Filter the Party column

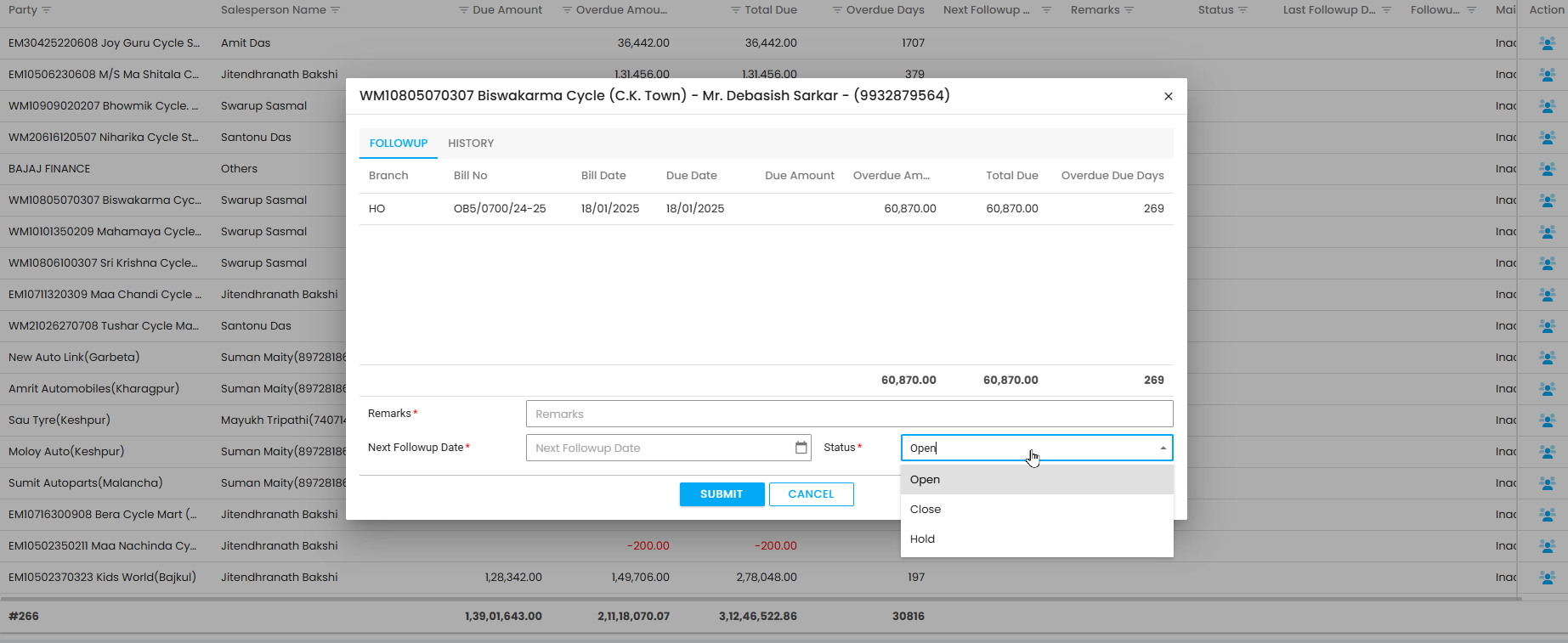coord(47,10)
